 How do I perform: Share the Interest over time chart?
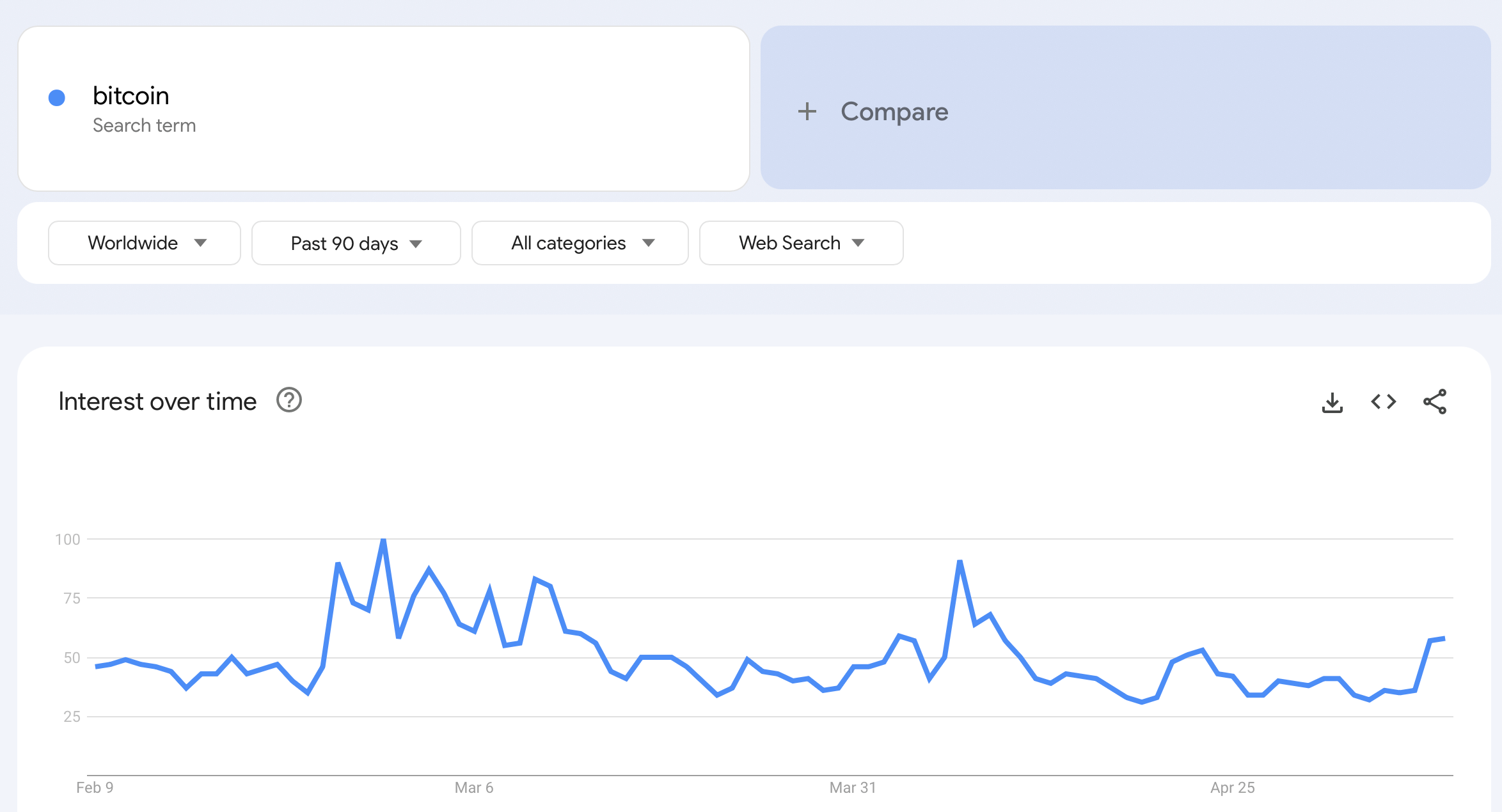(1434, 402)
